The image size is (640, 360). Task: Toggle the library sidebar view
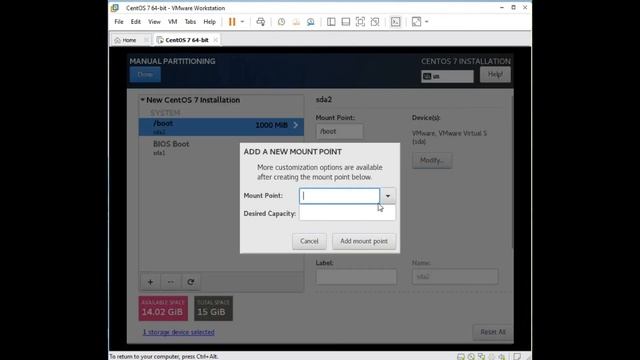[331, 22]
